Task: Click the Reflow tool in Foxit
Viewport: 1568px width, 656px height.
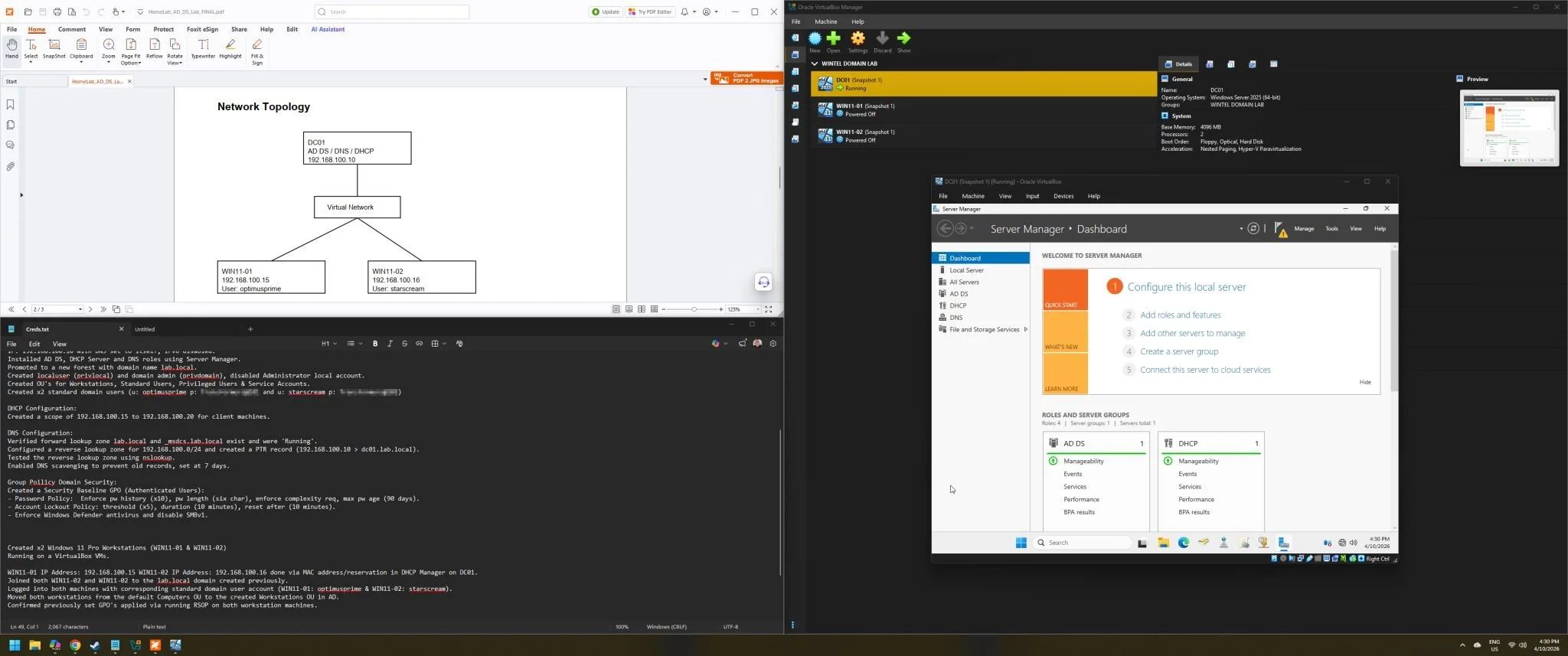Action: (x=154, y=50)
